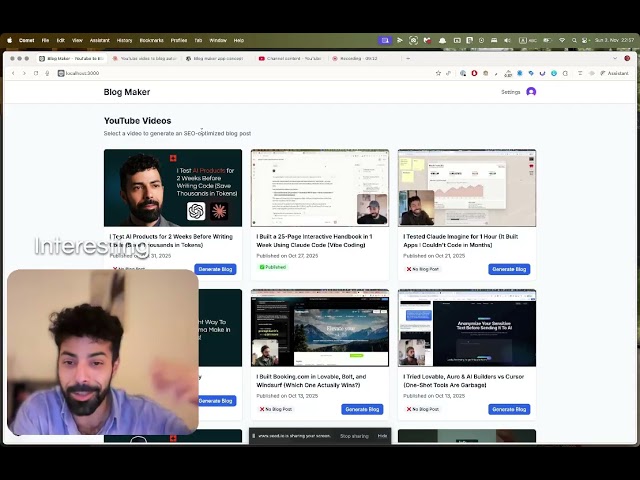Click title 'I Built a 25-Page Interactive Handbook'
The height and width of the screenshot is (480, 640).
314,240
